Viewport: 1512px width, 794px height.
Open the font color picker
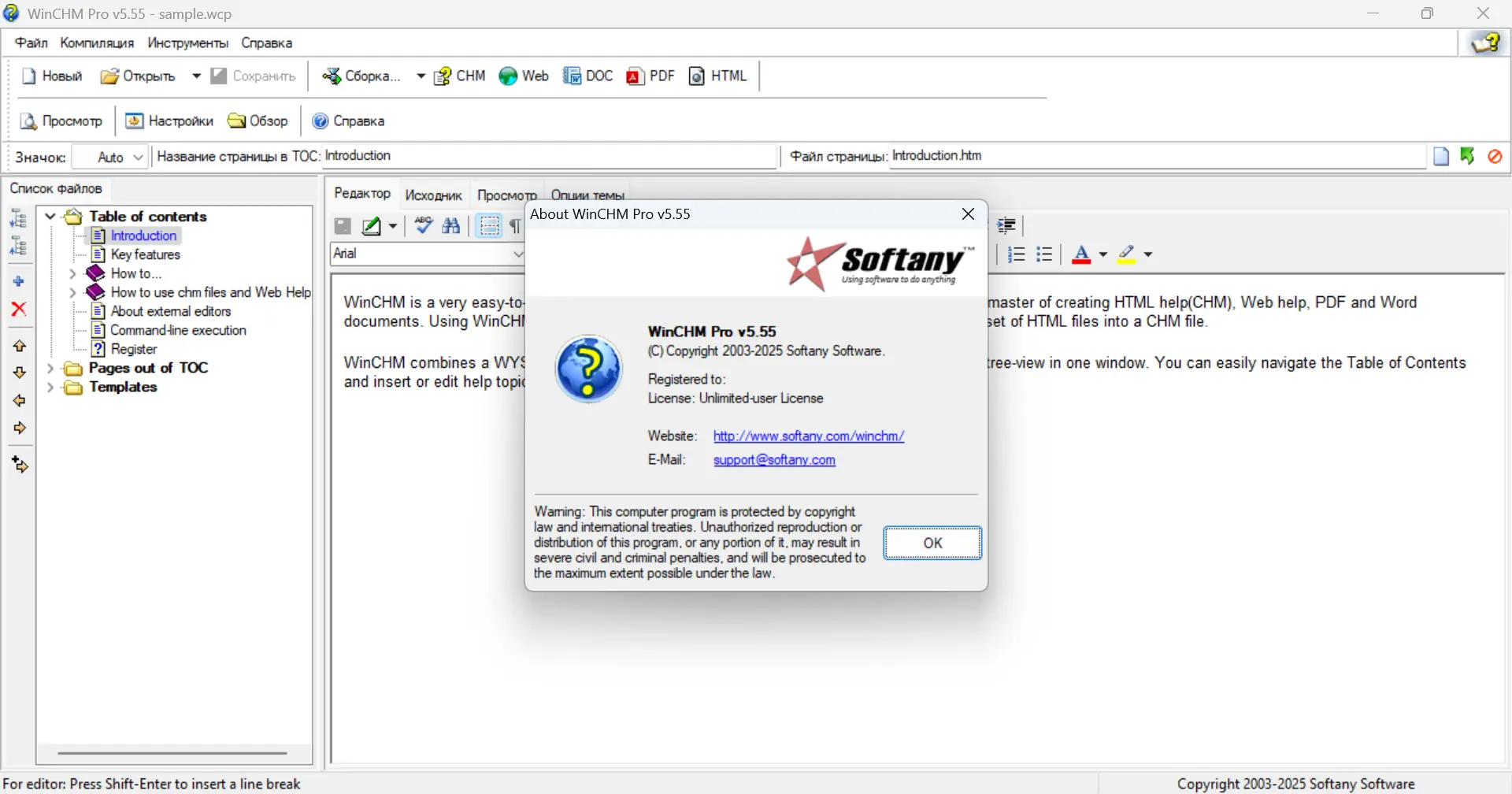[1102, 254]
